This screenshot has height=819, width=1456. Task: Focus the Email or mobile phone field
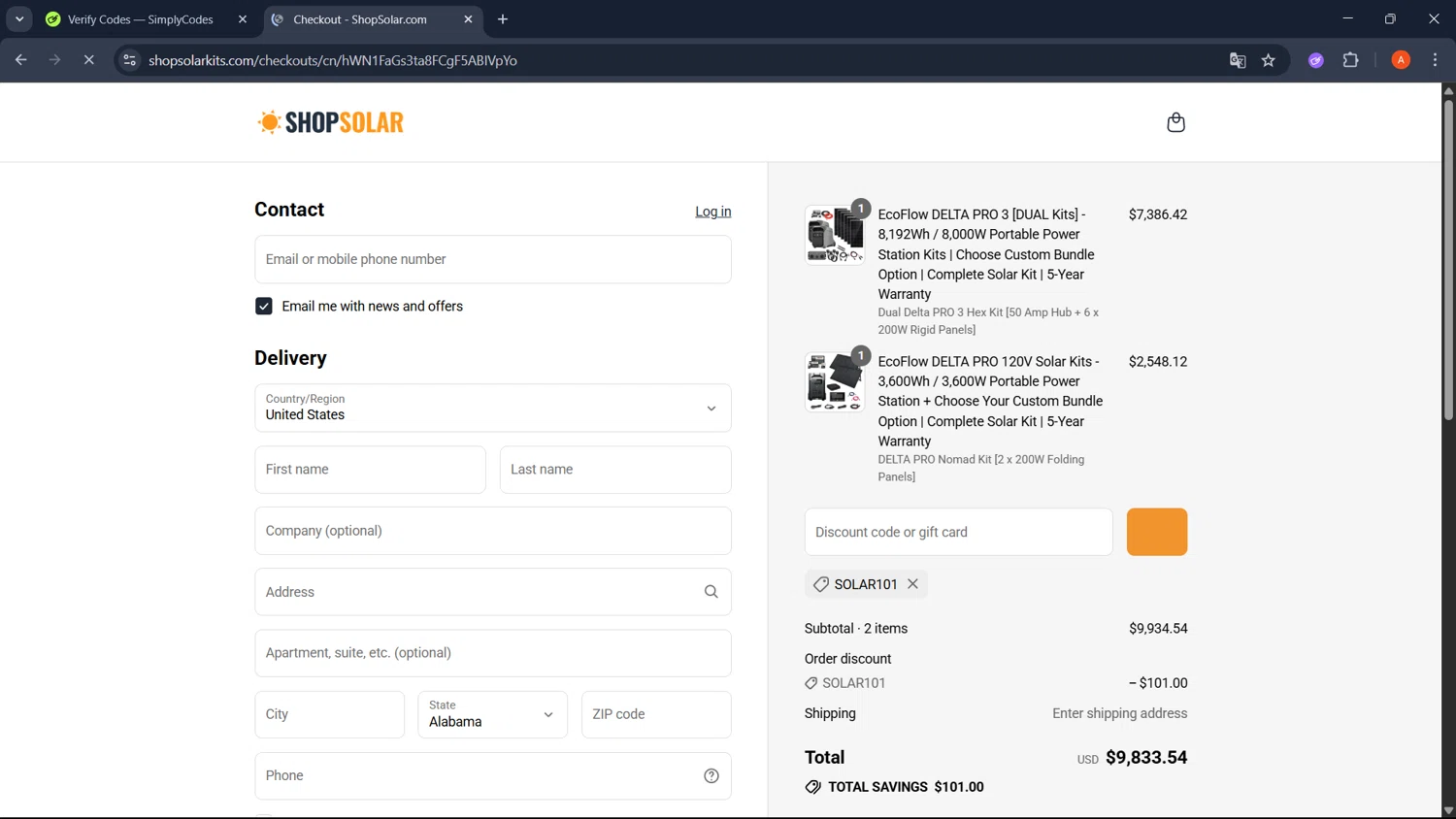point(492,259)
